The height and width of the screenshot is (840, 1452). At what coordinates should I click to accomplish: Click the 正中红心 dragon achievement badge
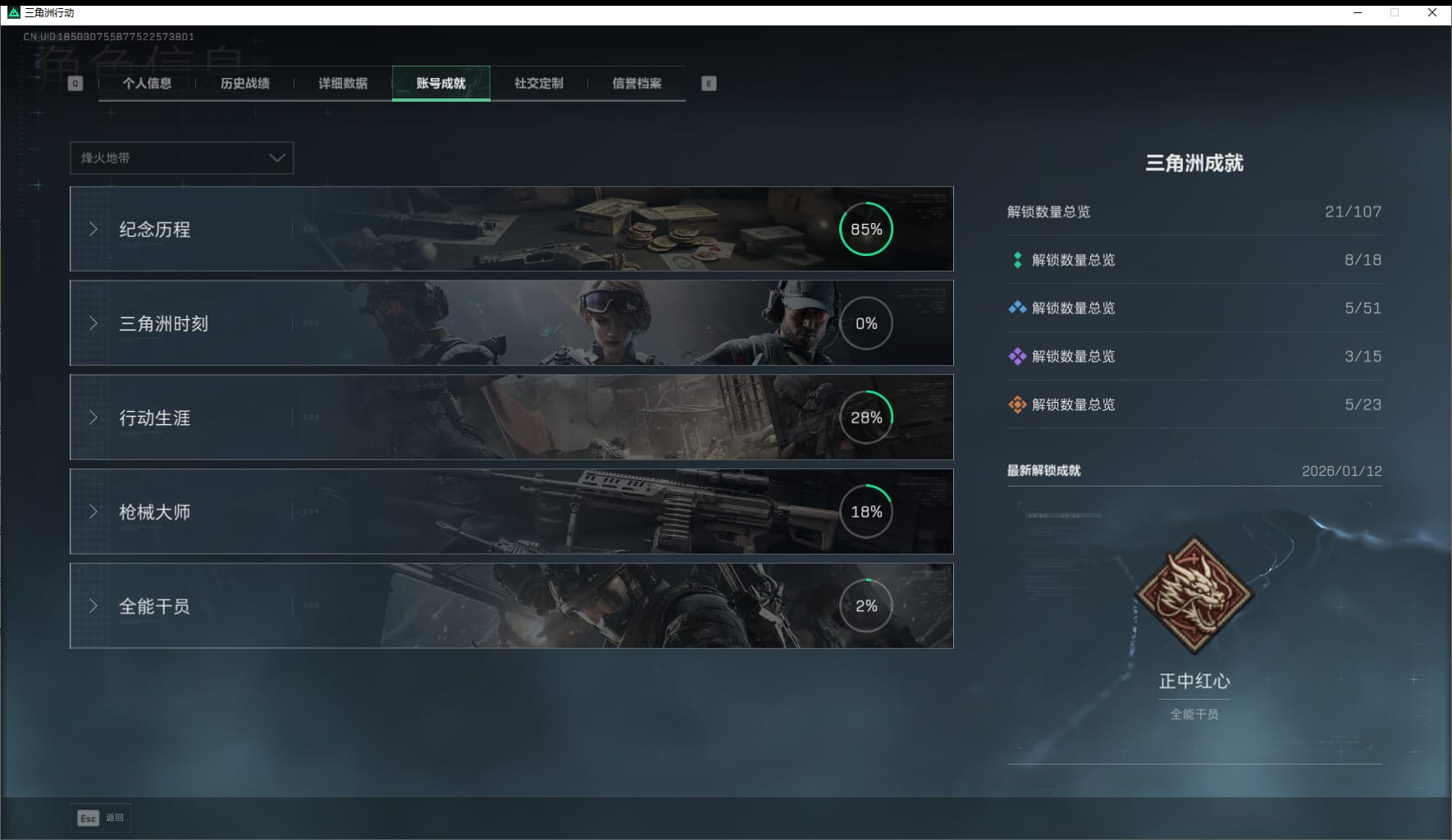point(1194,594)
